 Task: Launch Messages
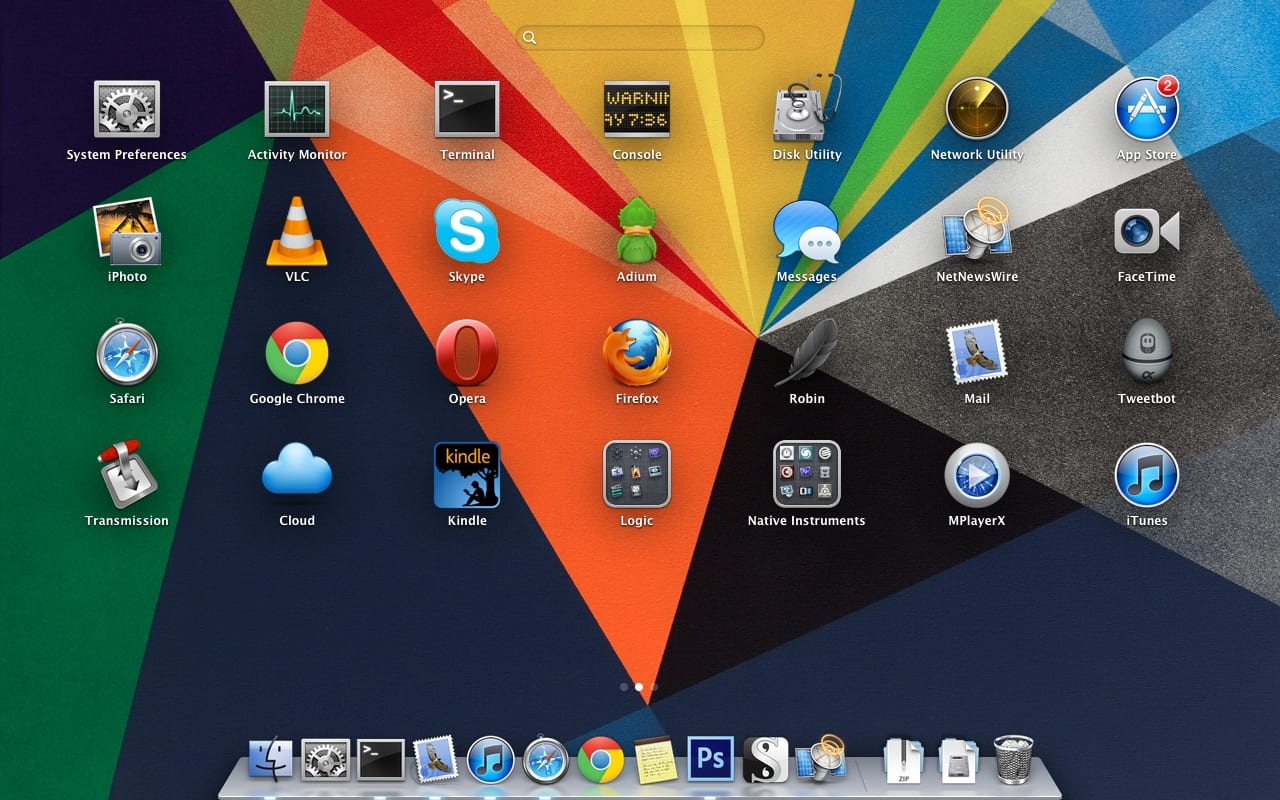(807, 231)
